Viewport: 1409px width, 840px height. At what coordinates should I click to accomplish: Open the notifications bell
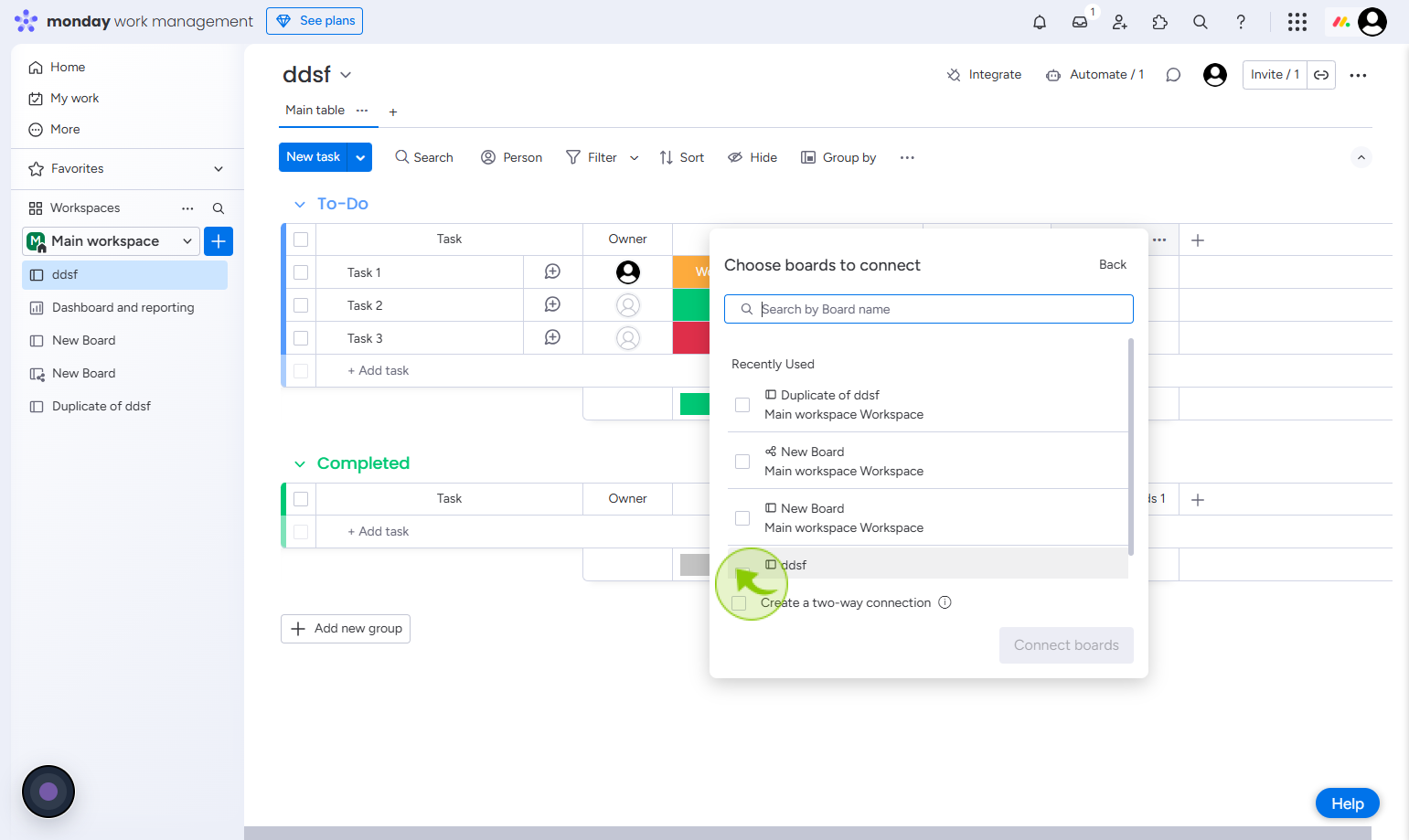(x=1040, y=22)
